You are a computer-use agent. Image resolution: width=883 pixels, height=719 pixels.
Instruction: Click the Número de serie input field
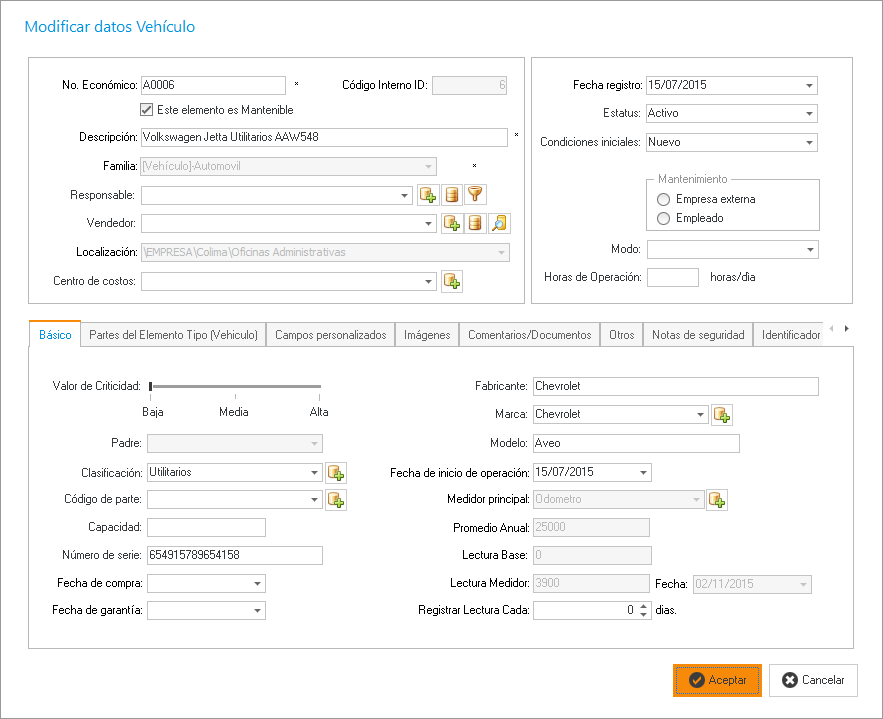[x=234, y=555]
